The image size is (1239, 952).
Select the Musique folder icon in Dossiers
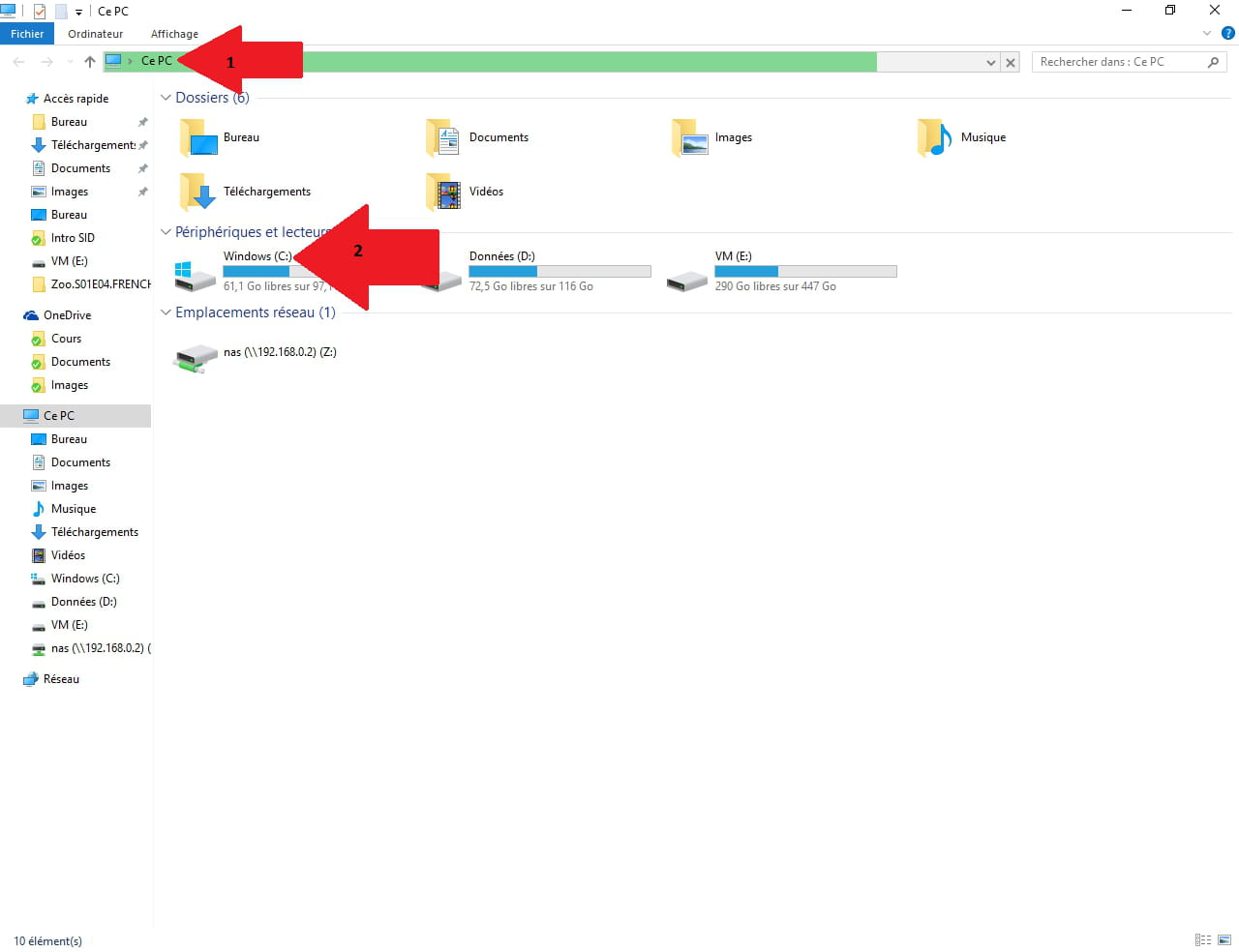pyautogui.click(x=936, y=137)
